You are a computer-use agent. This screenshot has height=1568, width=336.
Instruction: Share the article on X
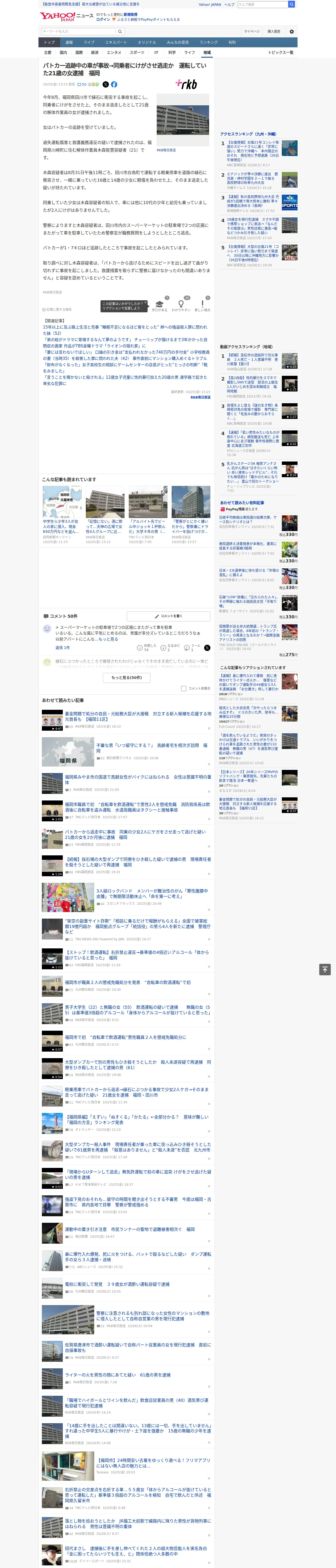[x=105, y=85]
